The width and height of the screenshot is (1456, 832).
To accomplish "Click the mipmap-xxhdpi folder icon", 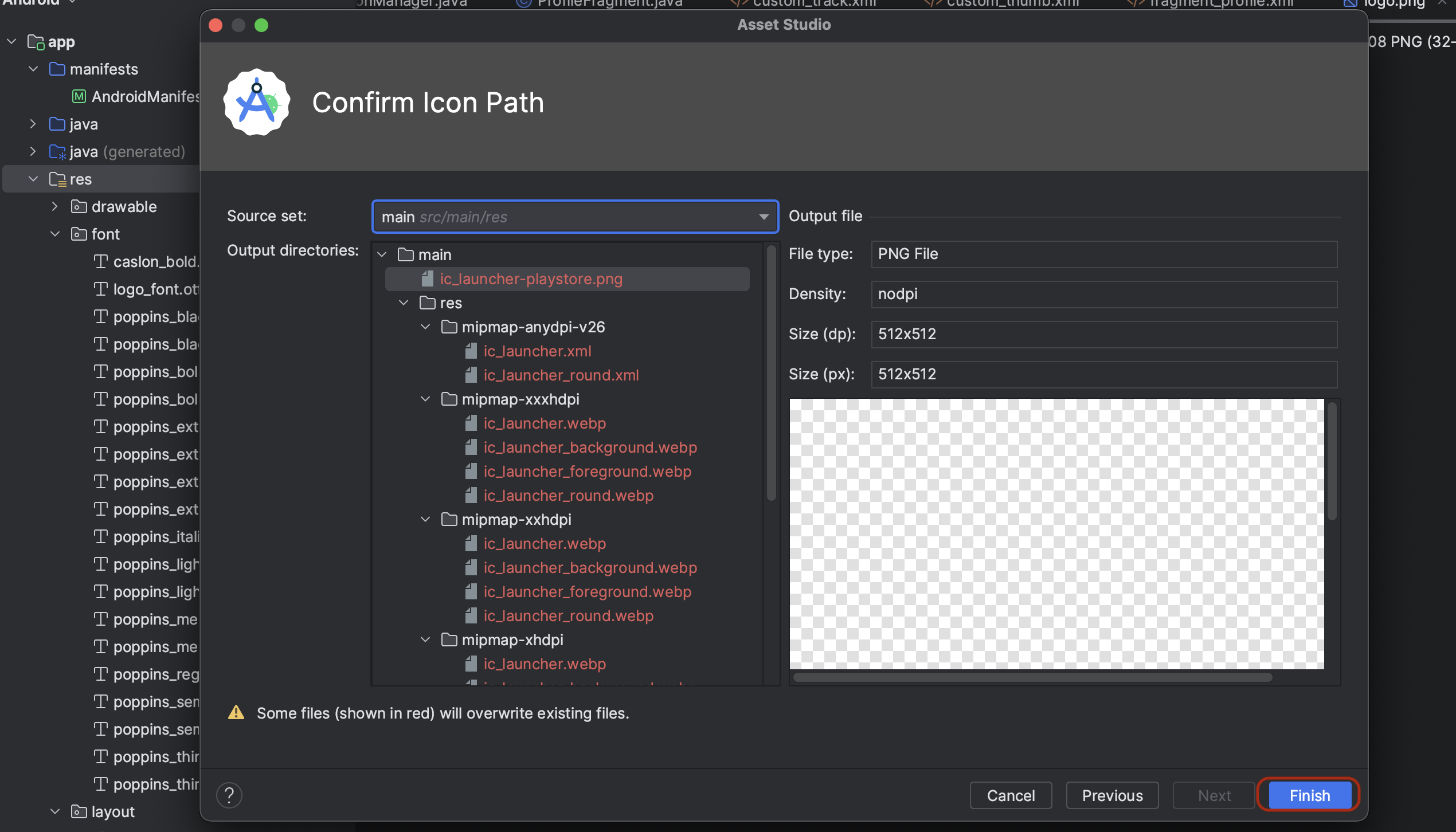I will pyautogui.click(x=448, y=519).
